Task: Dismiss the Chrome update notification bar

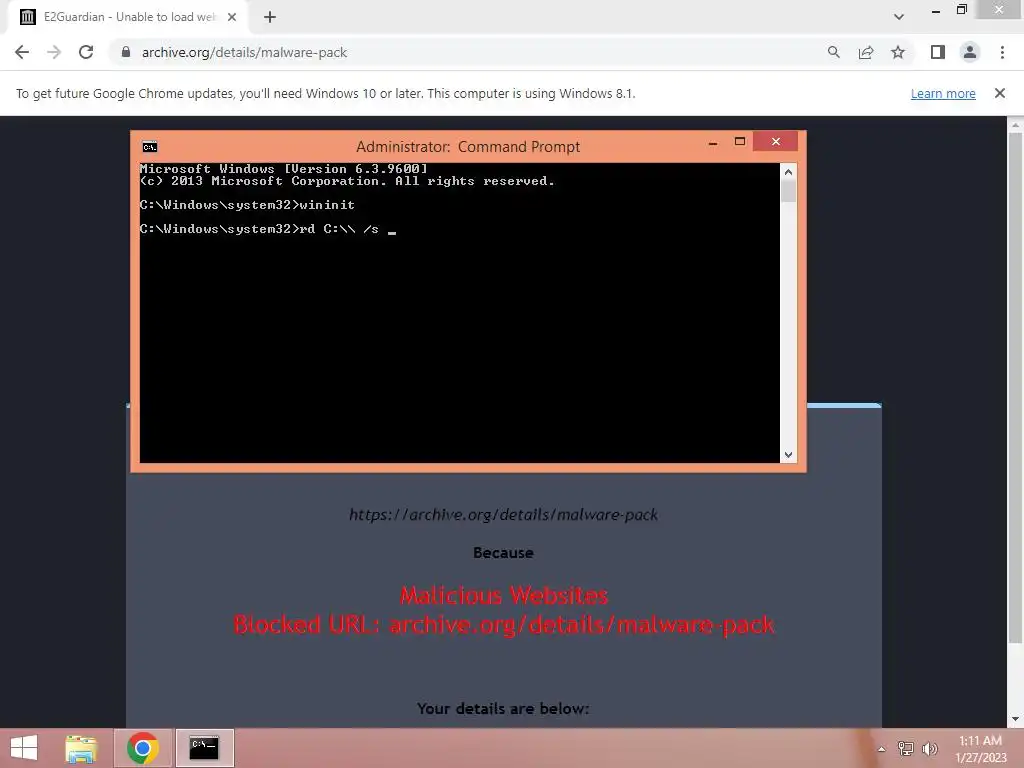Action: pos(1000,93)
